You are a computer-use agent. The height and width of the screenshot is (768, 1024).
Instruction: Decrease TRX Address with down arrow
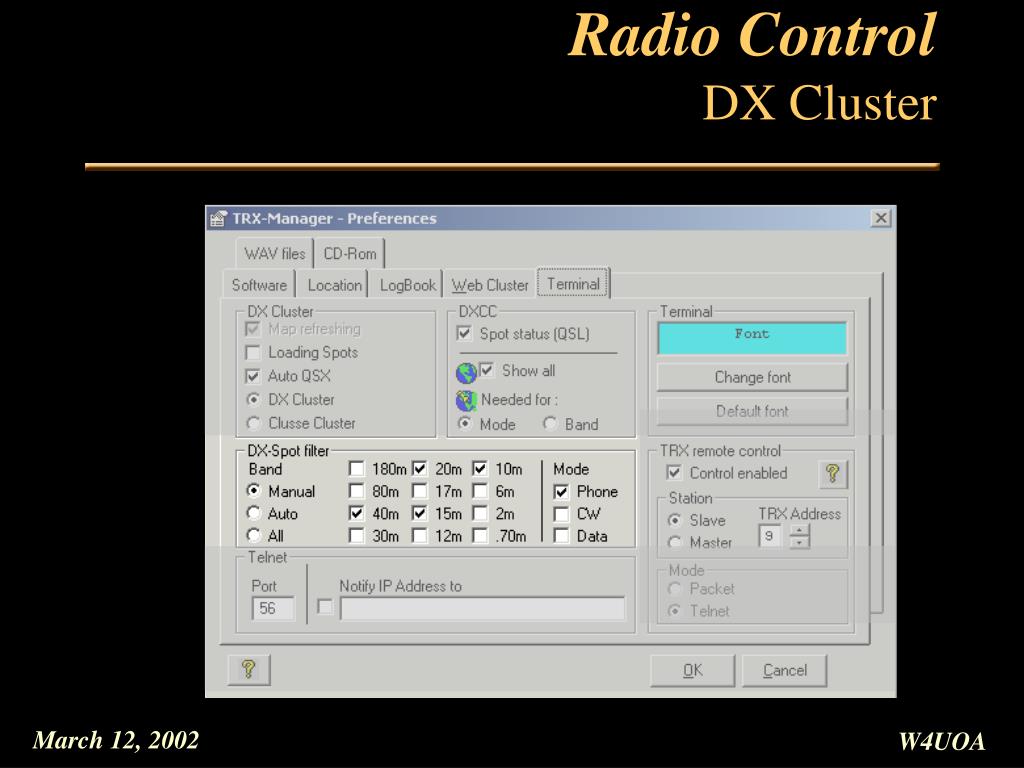(799, 543)
